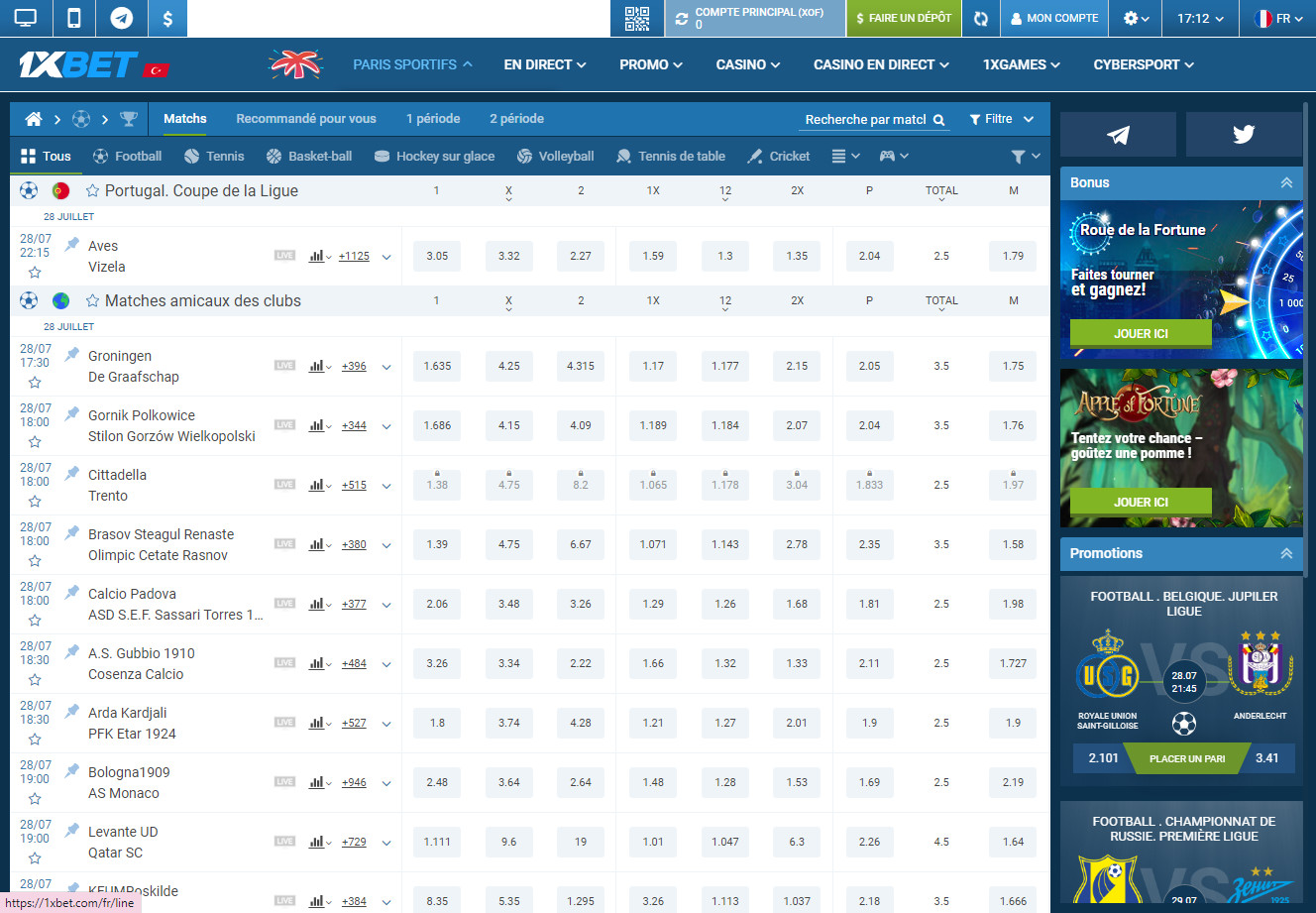
Task: Pin the Cittadella vs Trento match
Action: click(x=72, y=473)
